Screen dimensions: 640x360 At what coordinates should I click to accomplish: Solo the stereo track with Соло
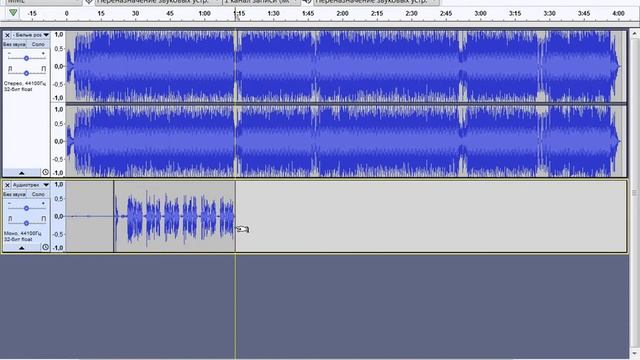(38, 44)
